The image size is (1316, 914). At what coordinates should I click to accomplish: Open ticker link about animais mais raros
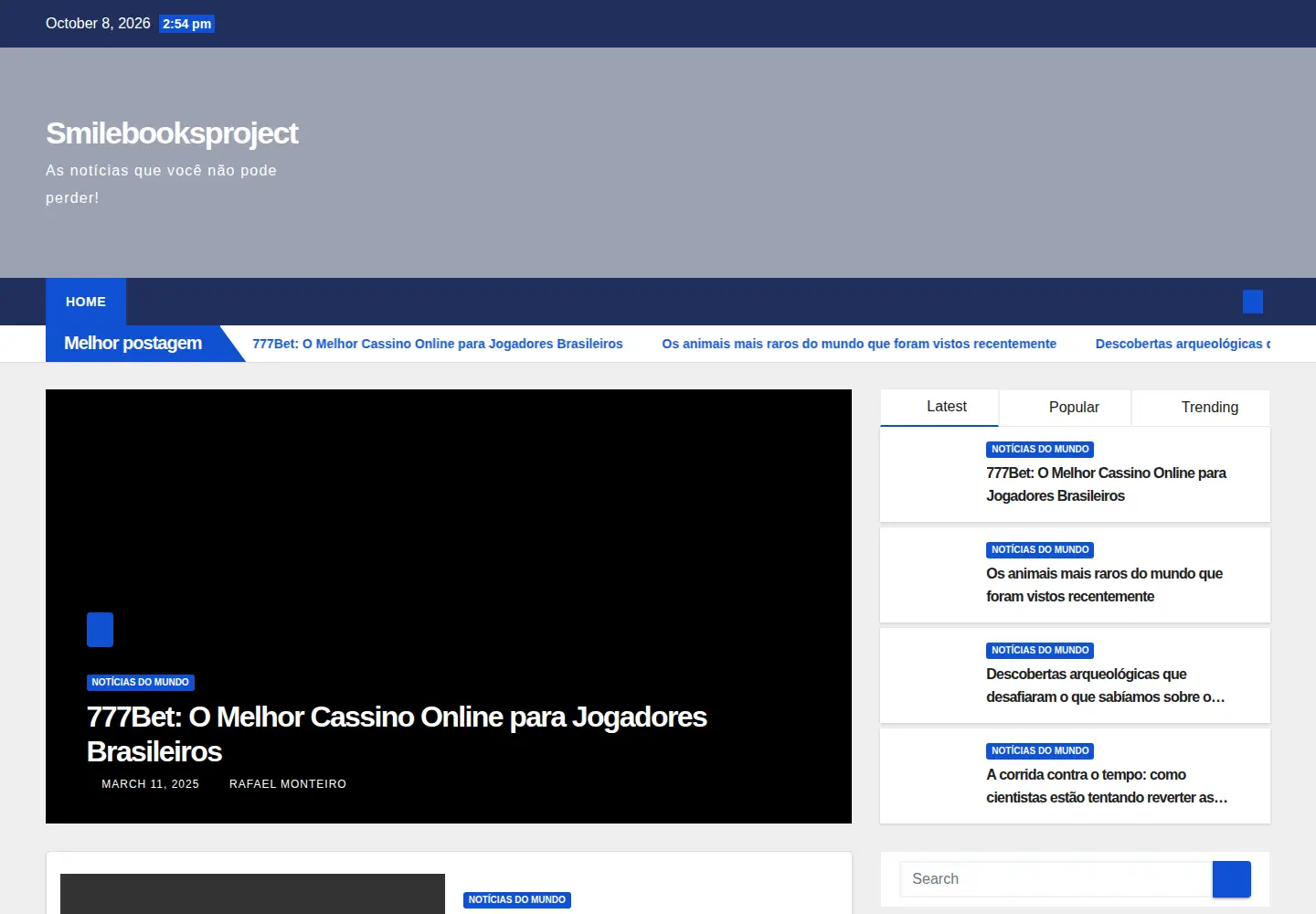(859, 344)
